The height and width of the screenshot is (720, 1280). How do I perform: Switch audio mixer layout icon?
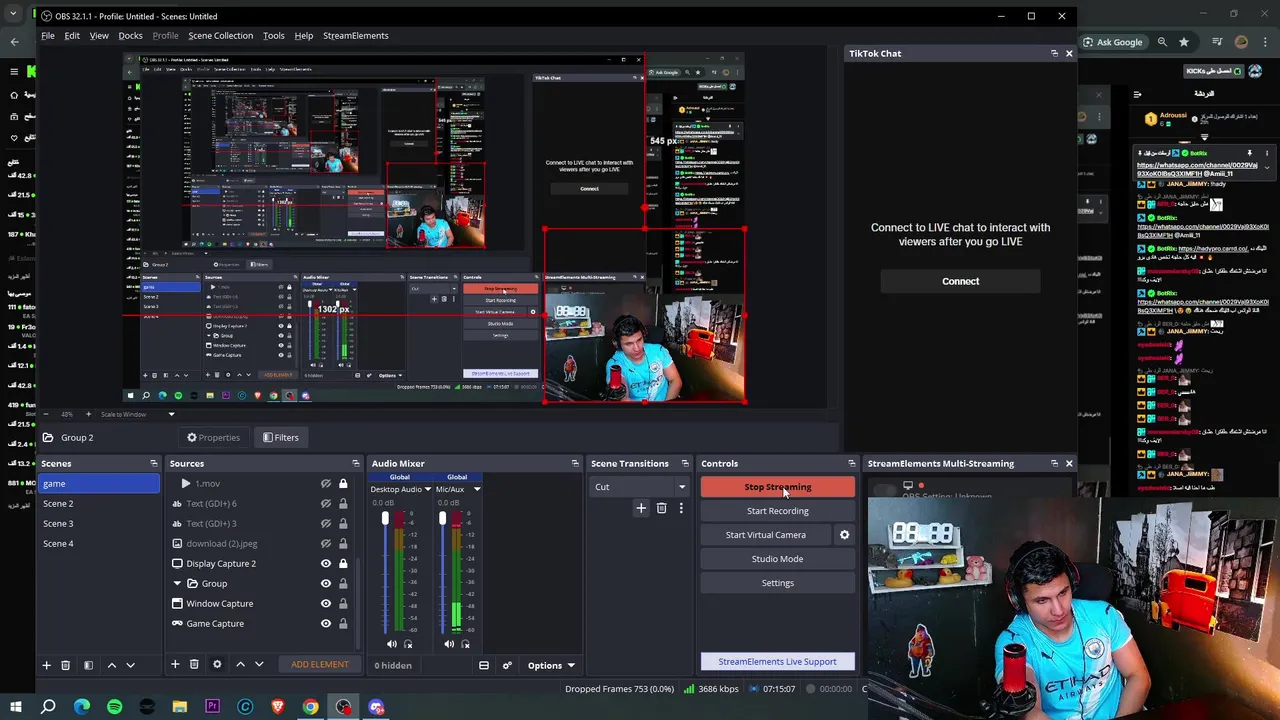pos(484,665)
